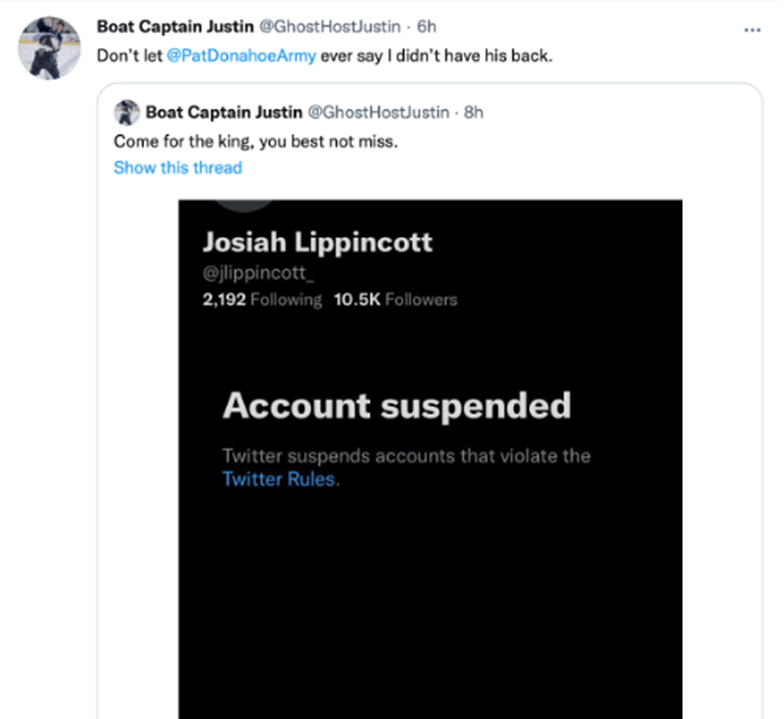Image resolution: width=784 pixels, height=719 pixels.
Task: Open the 8h timestamp of the quoted tweet
Action: tap(474, 112)
